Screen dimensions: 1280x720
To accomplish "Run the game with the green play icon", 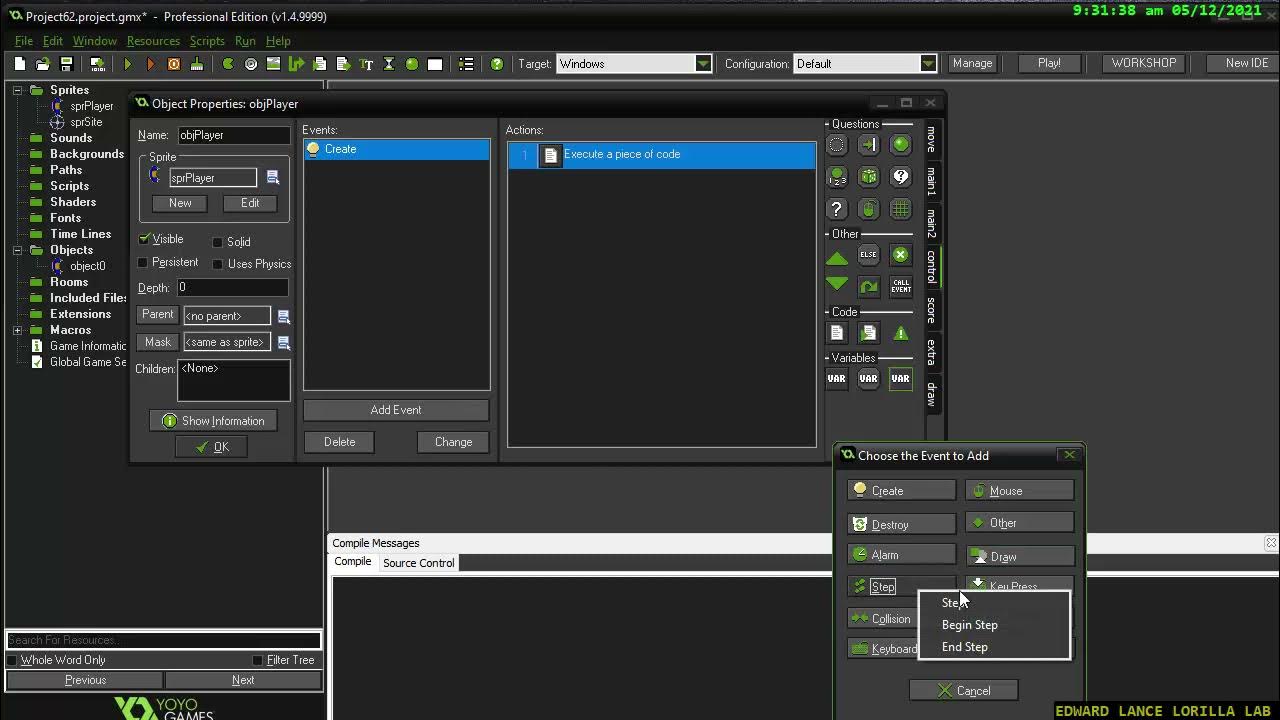I will click(127, 64).
